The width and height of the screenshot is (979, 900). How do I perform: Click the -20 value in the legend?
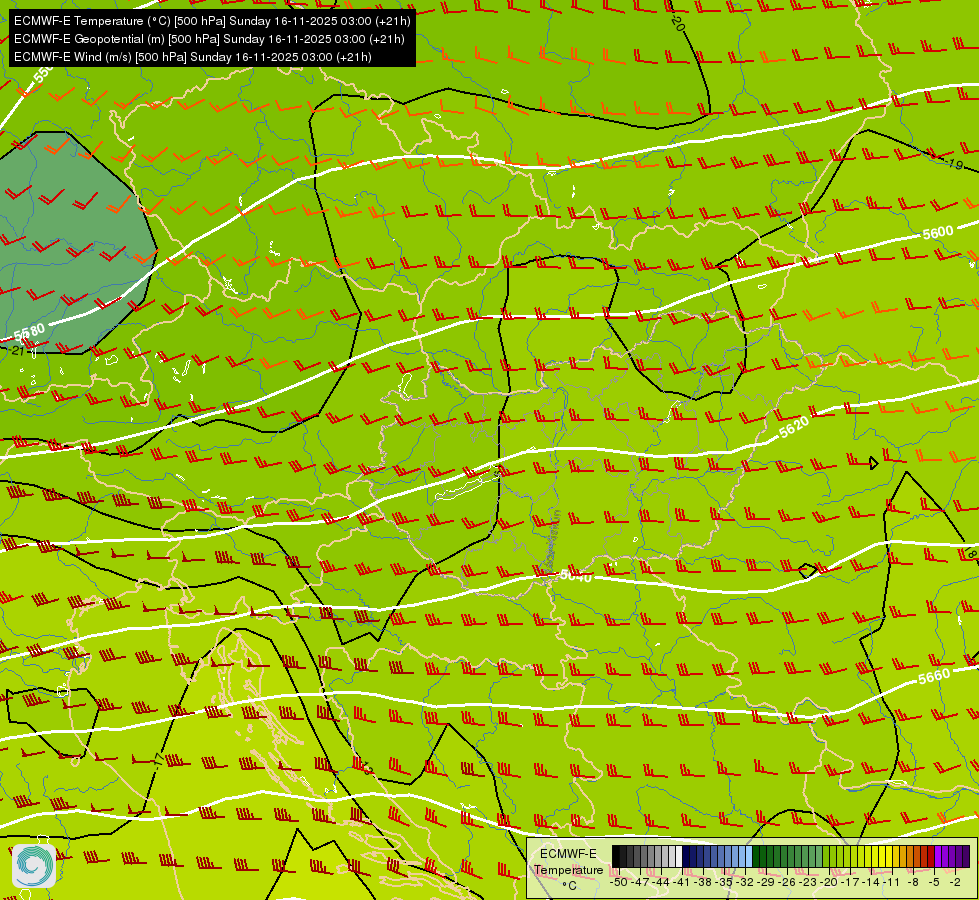point(829,883)
